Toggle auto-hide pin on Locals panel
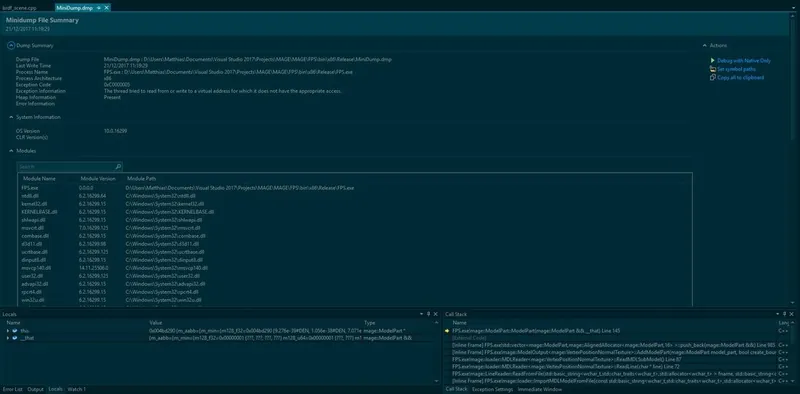 (429, 314)
